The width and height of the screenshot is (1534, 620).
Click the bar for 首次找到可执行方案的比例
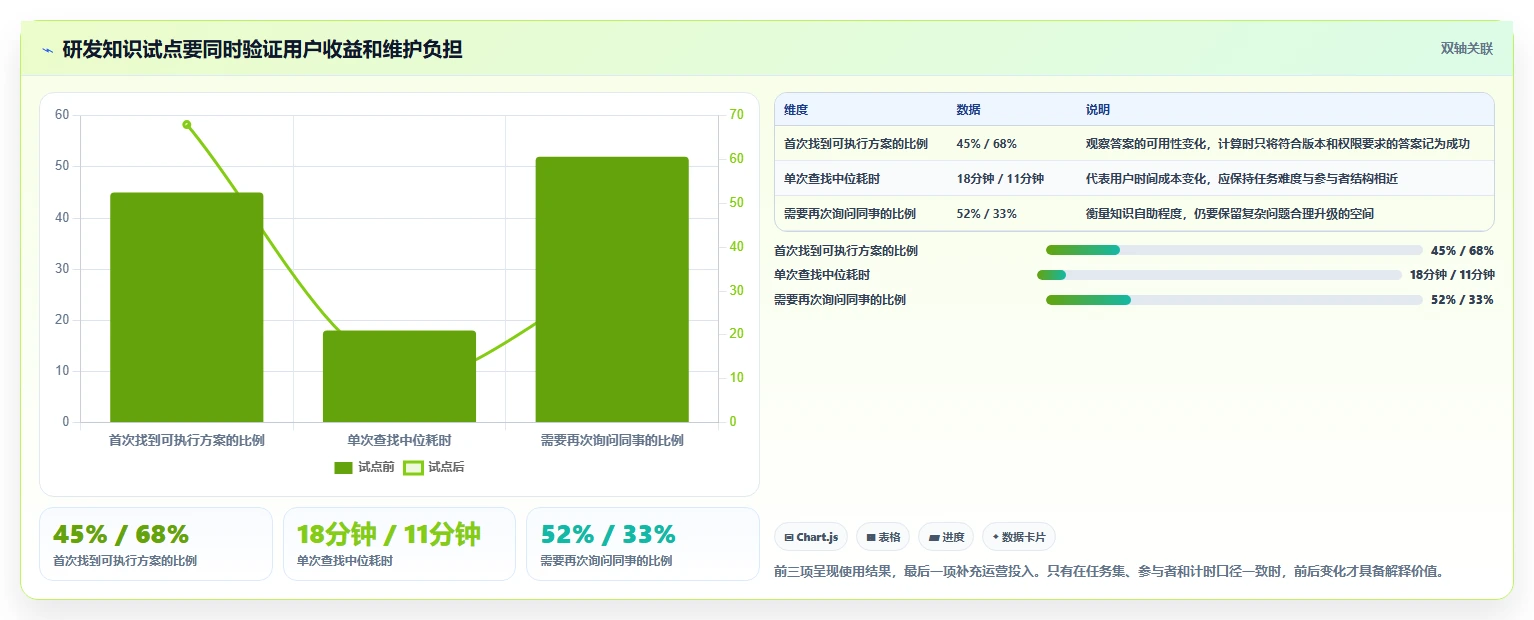[187, 307]
